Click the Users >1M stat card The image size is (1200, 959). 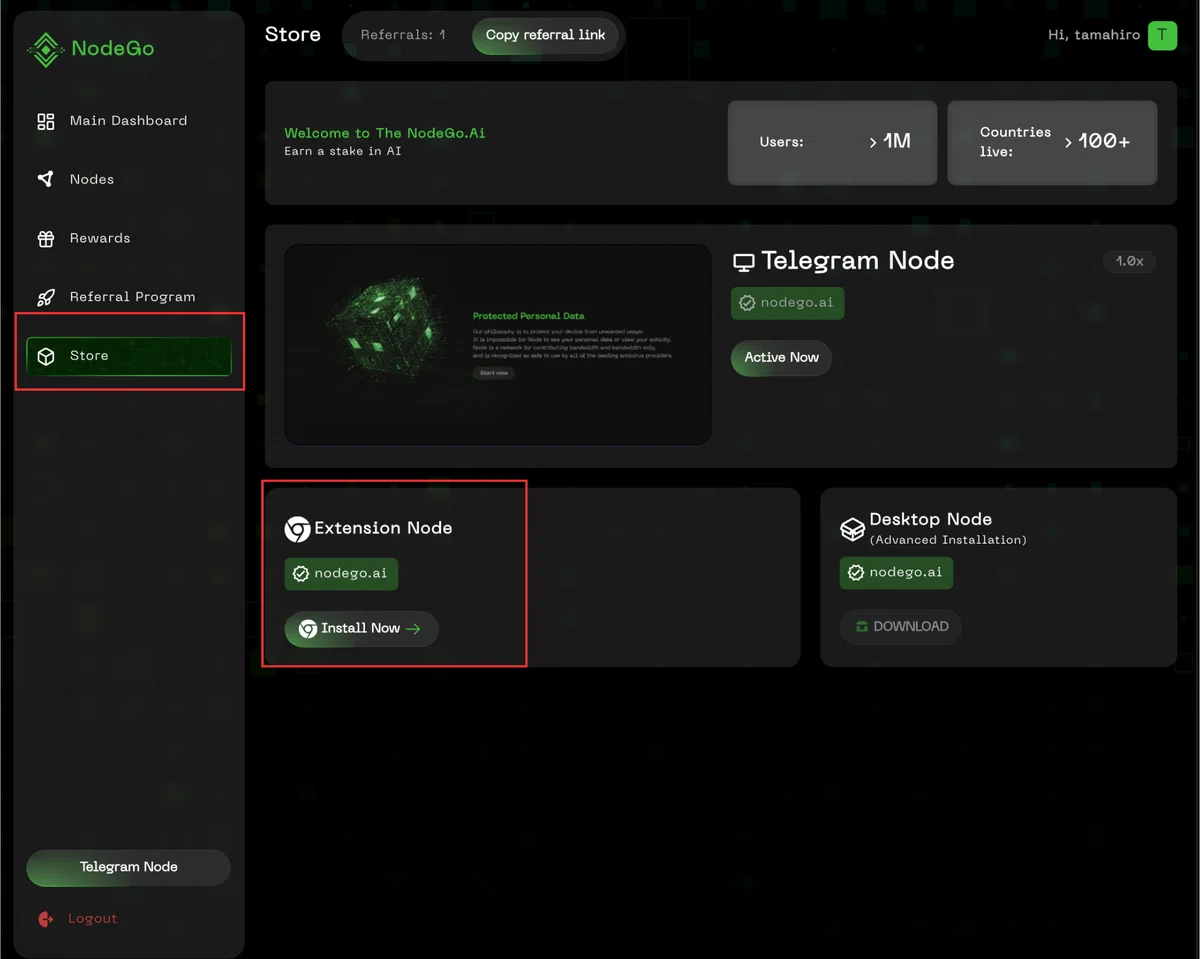click(832, 142)
